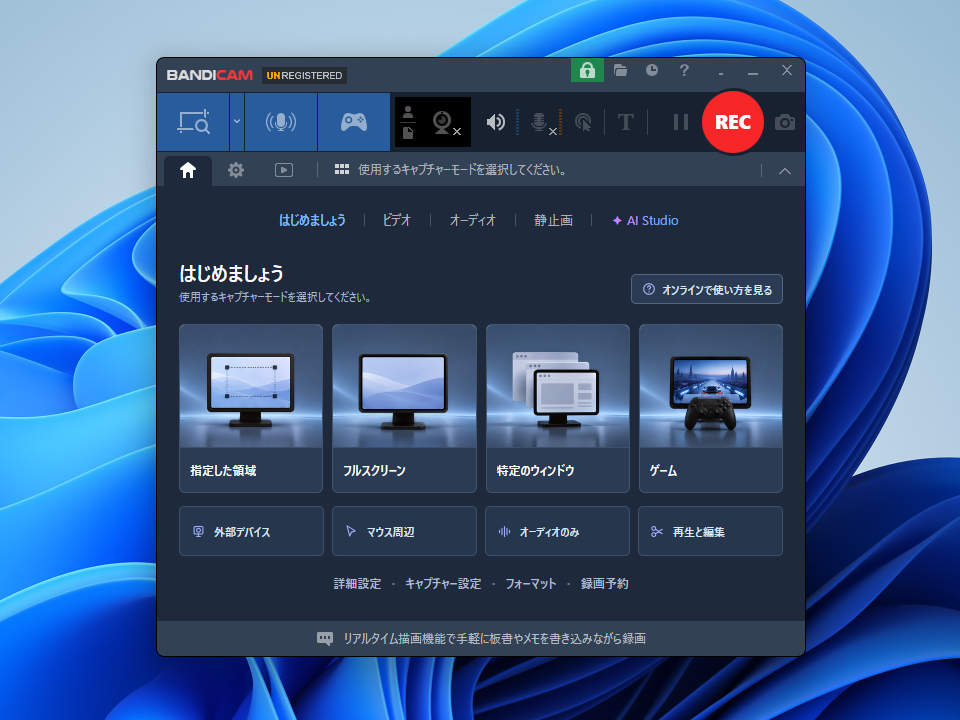960x720 pixels.
Task: Click the speech bubble tip icon
Action: tap(325, 639)
